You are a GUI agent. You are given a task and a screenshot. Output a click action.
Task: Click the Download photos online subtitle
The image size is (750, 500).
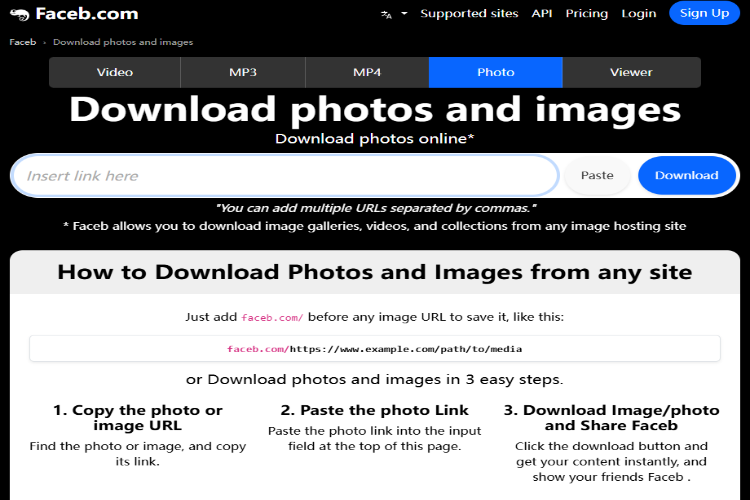[x=375, y=139]
